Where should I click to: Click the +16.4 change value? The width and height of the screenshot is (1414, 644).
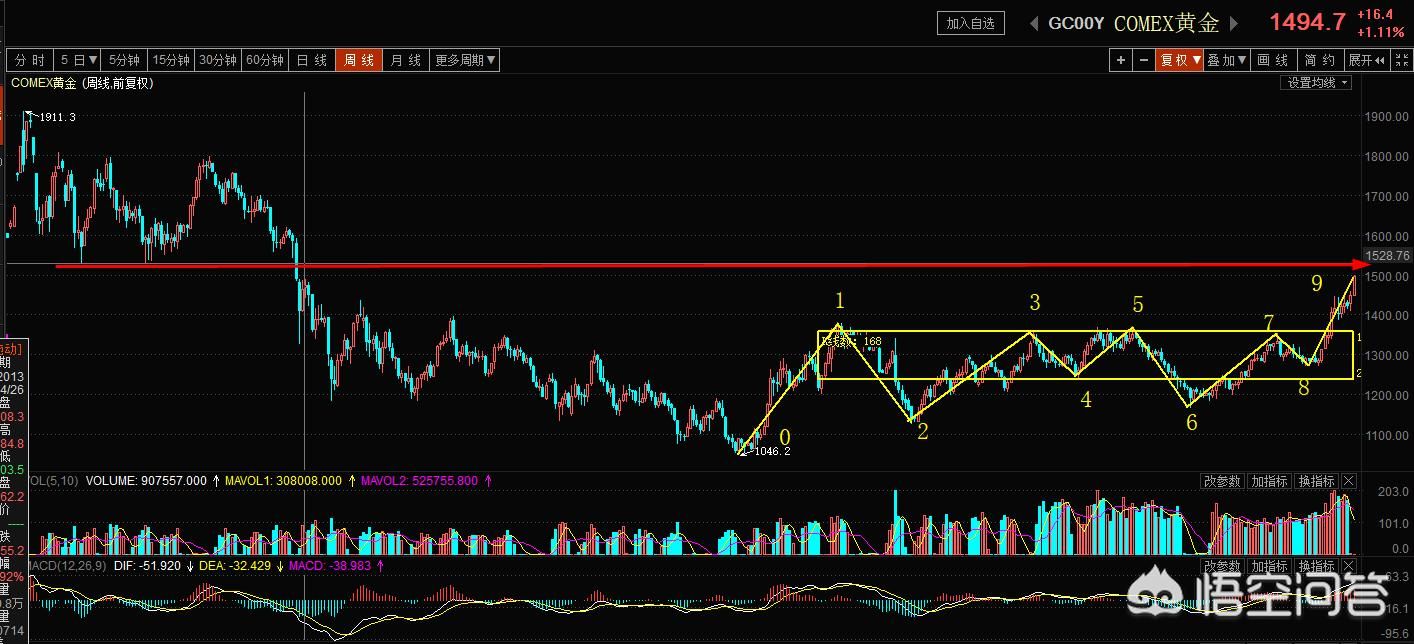[1375, 15]
